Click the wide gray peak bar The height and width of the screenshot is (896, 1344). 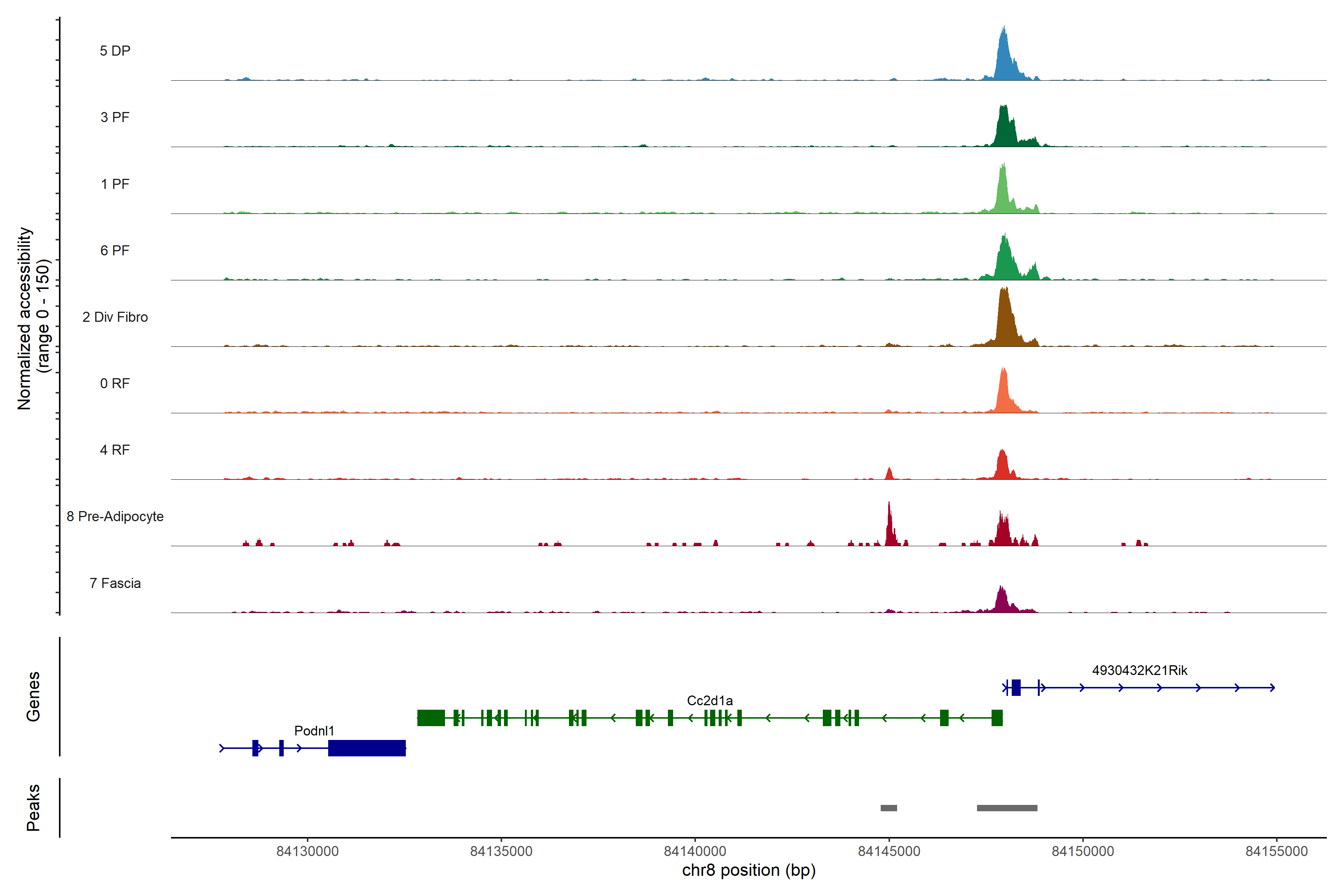click(x=1007, y=808)
